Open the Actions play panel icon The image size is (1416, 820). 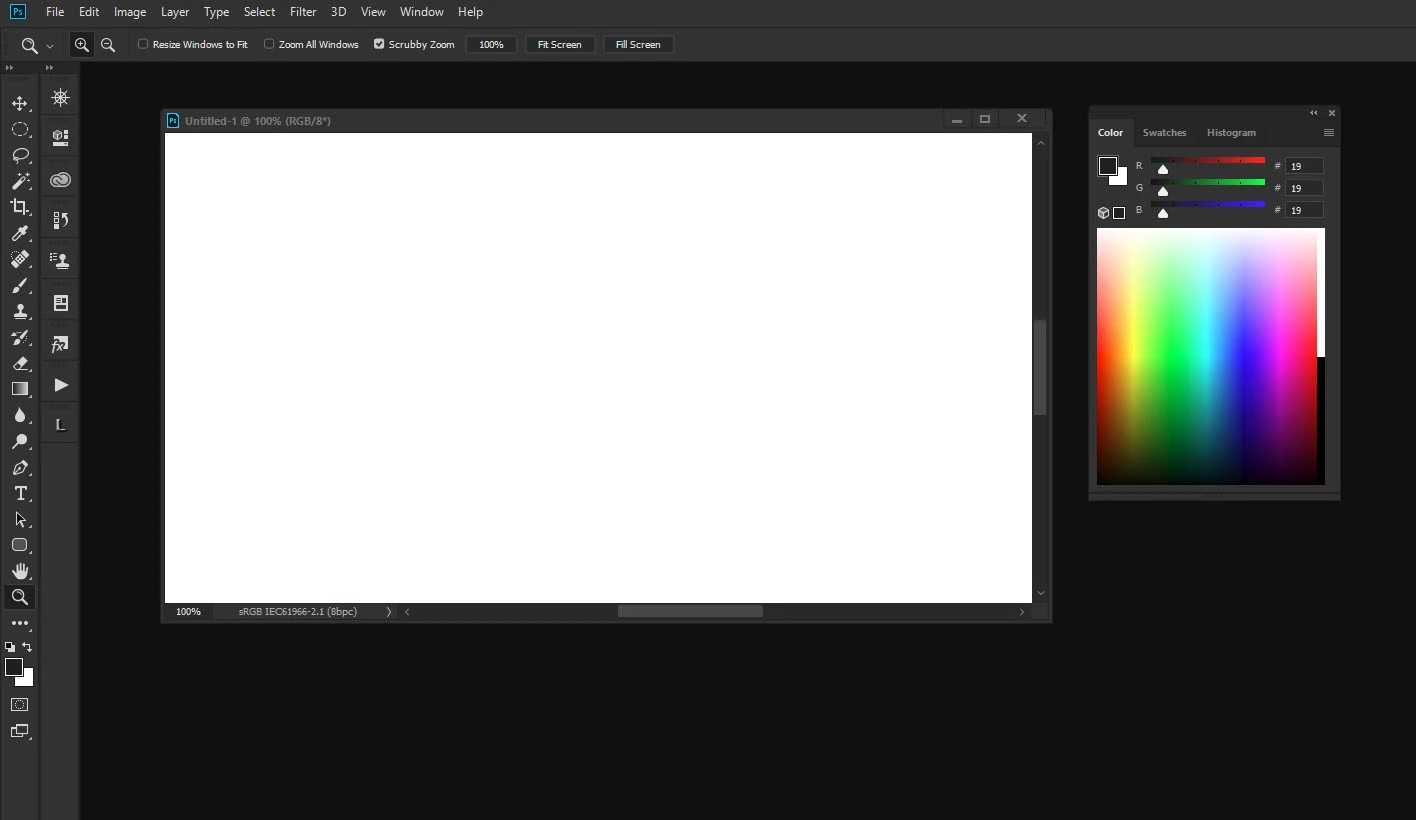(60, 385)
